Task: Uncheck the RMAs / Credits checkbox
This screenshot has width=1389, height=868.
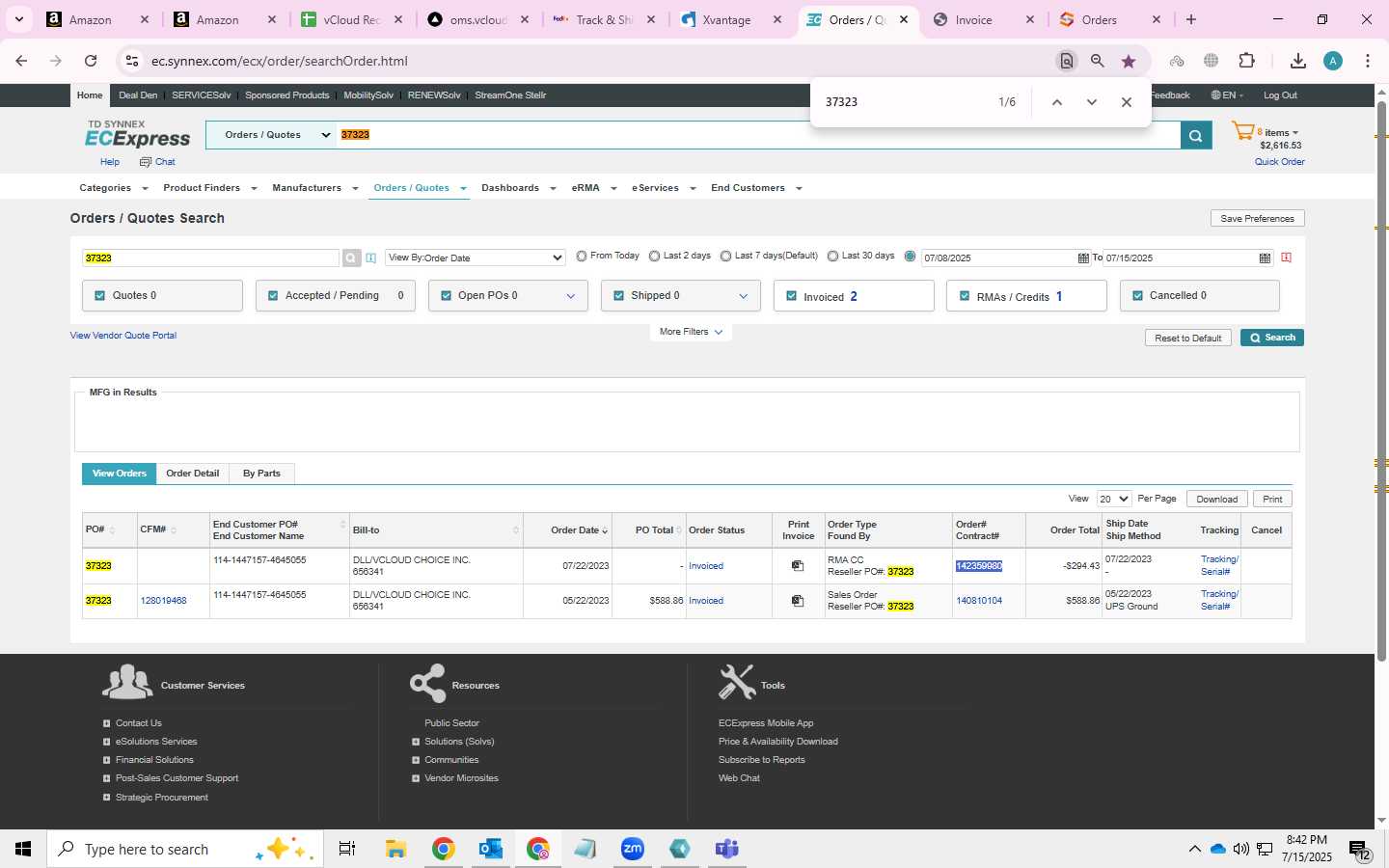Action: tap(965, 297)
